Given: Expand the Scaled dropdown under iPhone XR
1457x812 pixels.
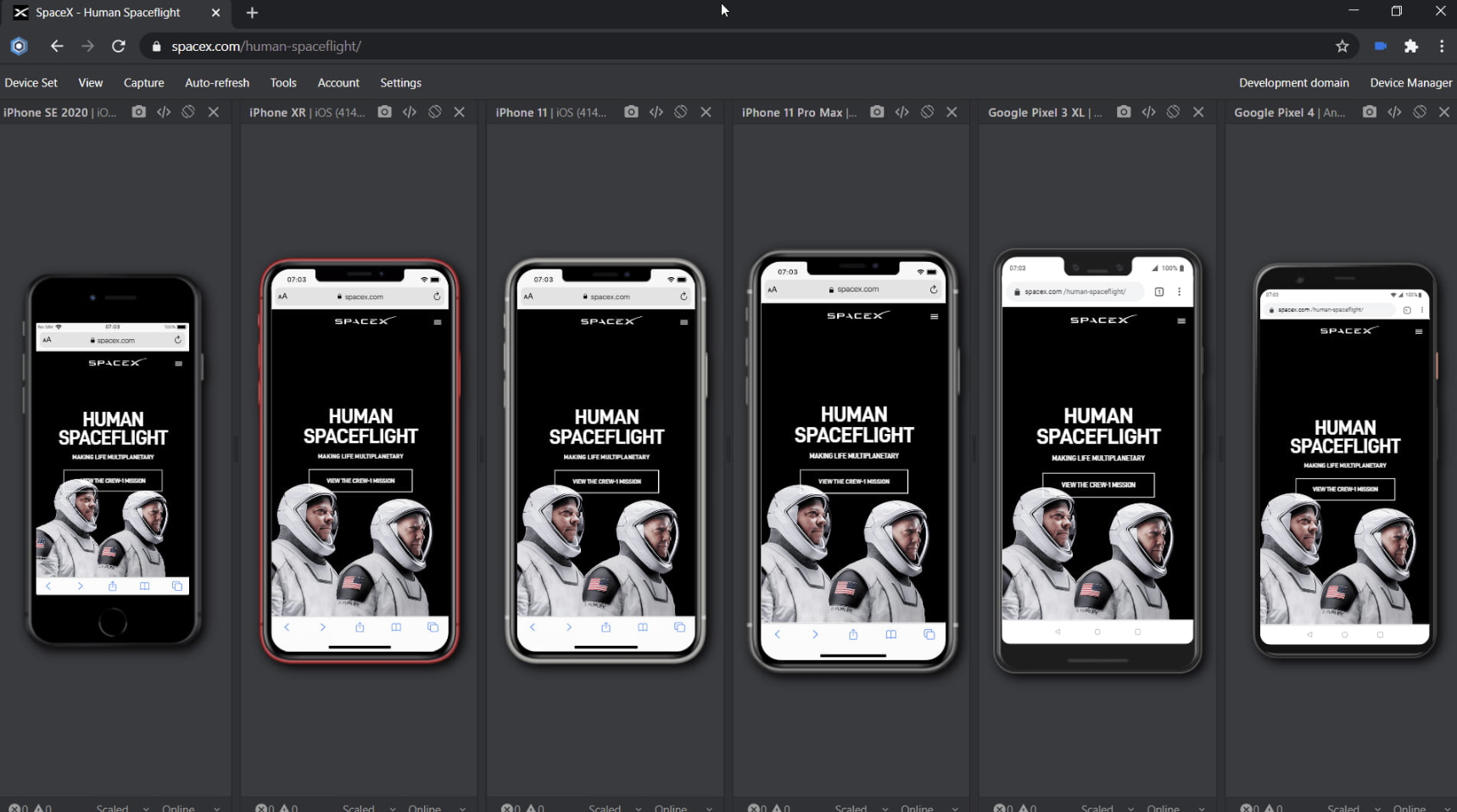Looking at the screenshot, I should pos(365,808).
